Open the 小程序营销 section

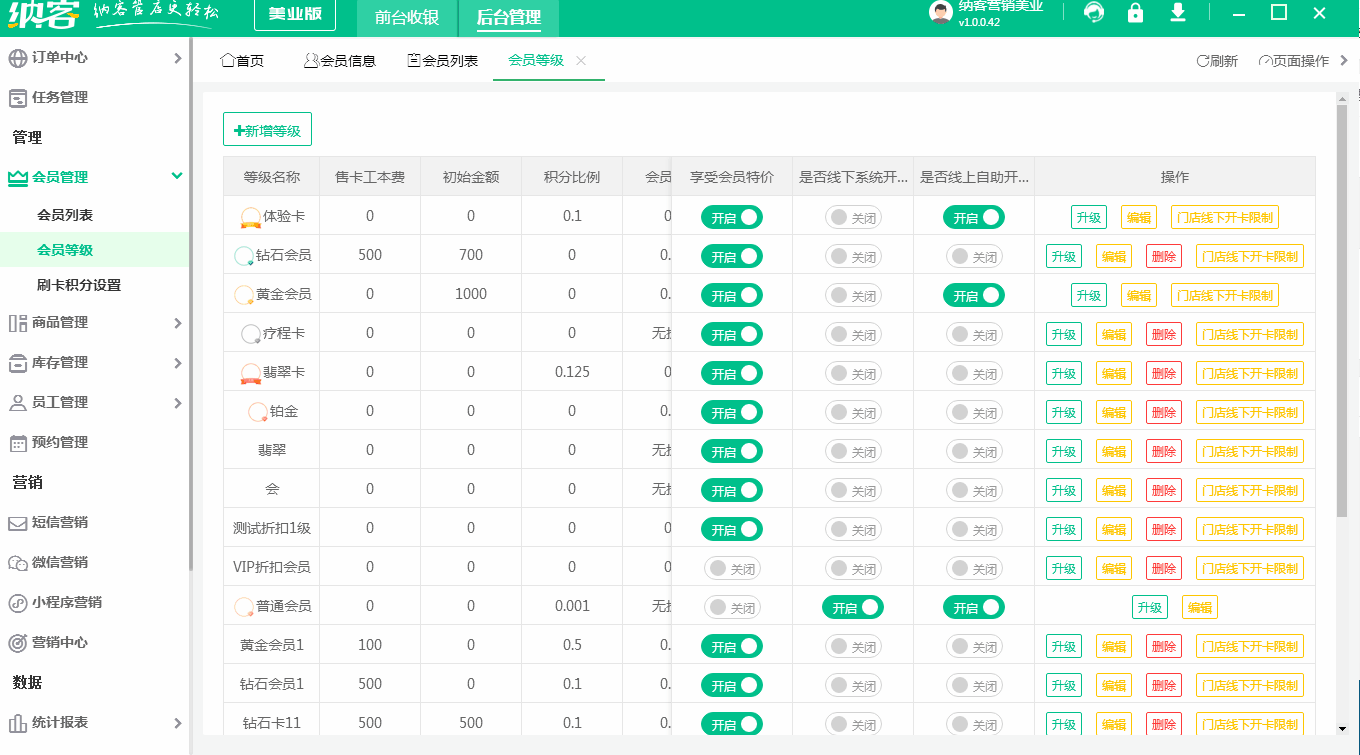62,601
